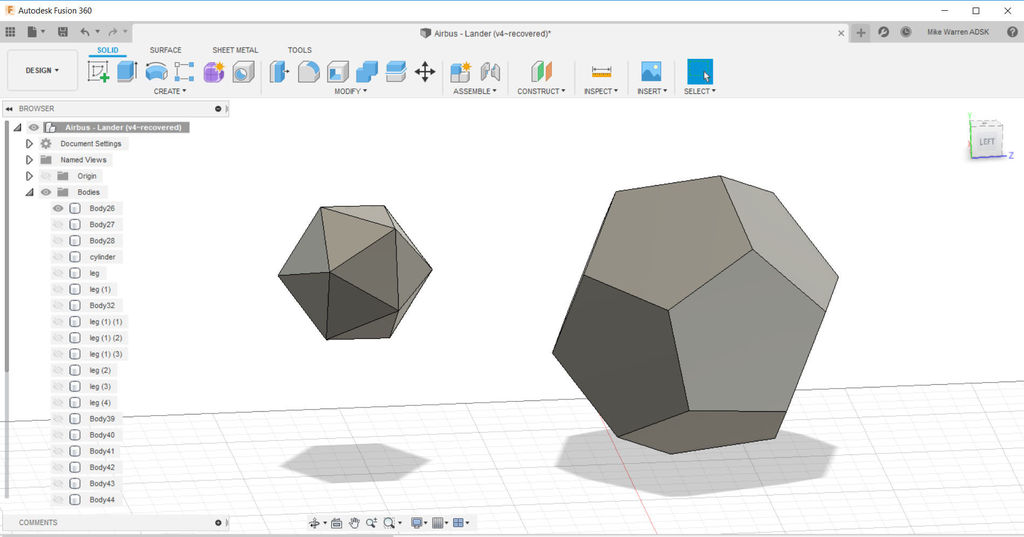Select the Pan hand tool
Viewport: 1024px width, 537px height.
tap(354, 523)
